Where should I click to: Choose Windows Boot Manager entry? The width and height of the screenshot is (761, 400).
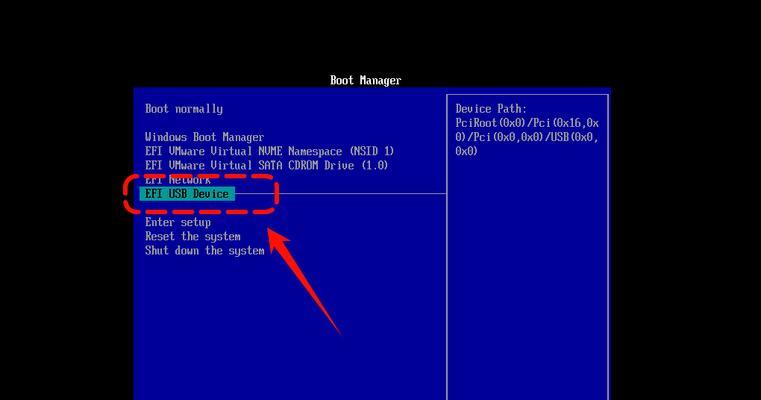tap(204, 137)
